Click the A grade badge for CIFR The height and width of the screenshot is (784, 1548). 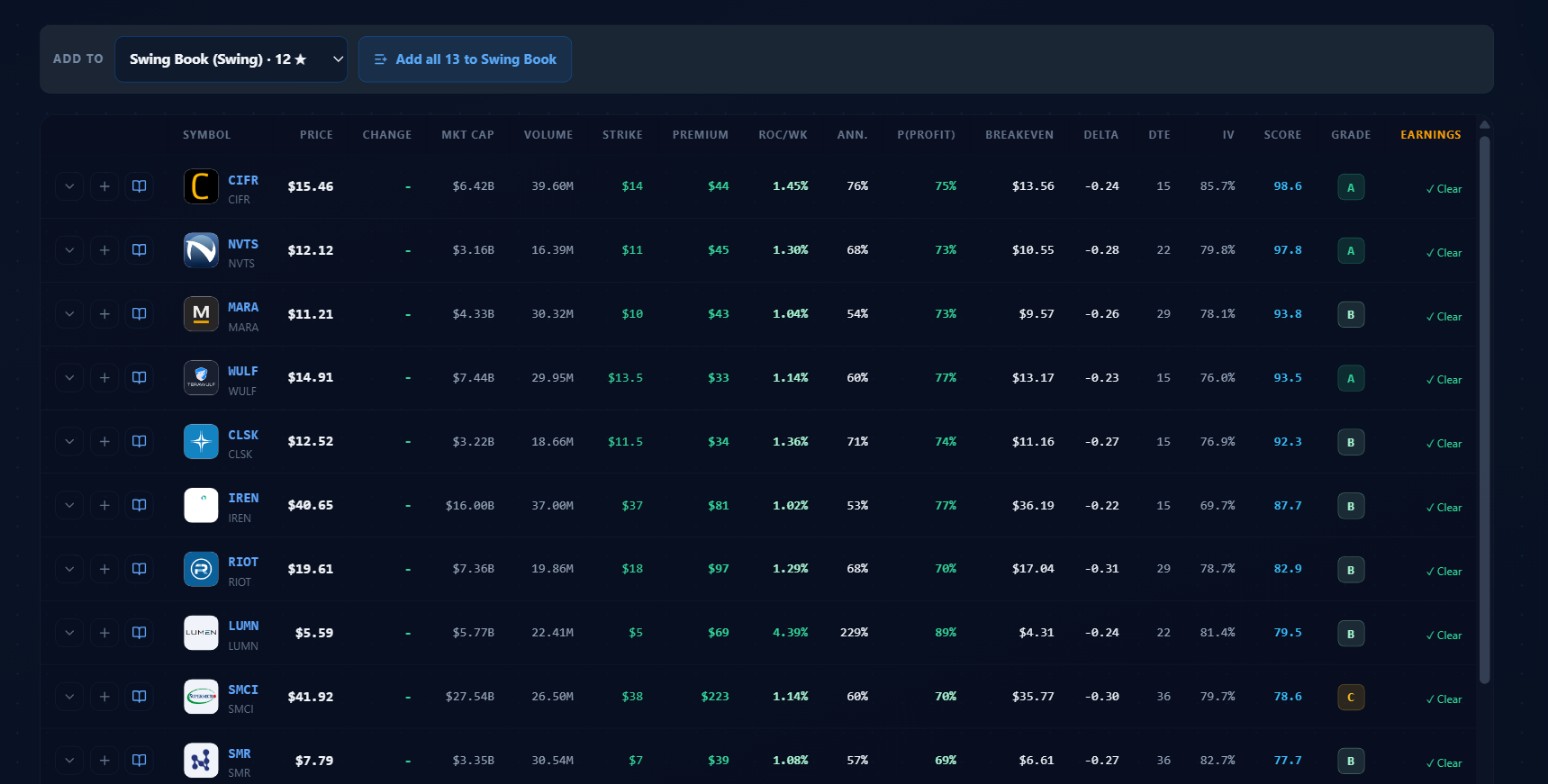tap(1351, 187)
